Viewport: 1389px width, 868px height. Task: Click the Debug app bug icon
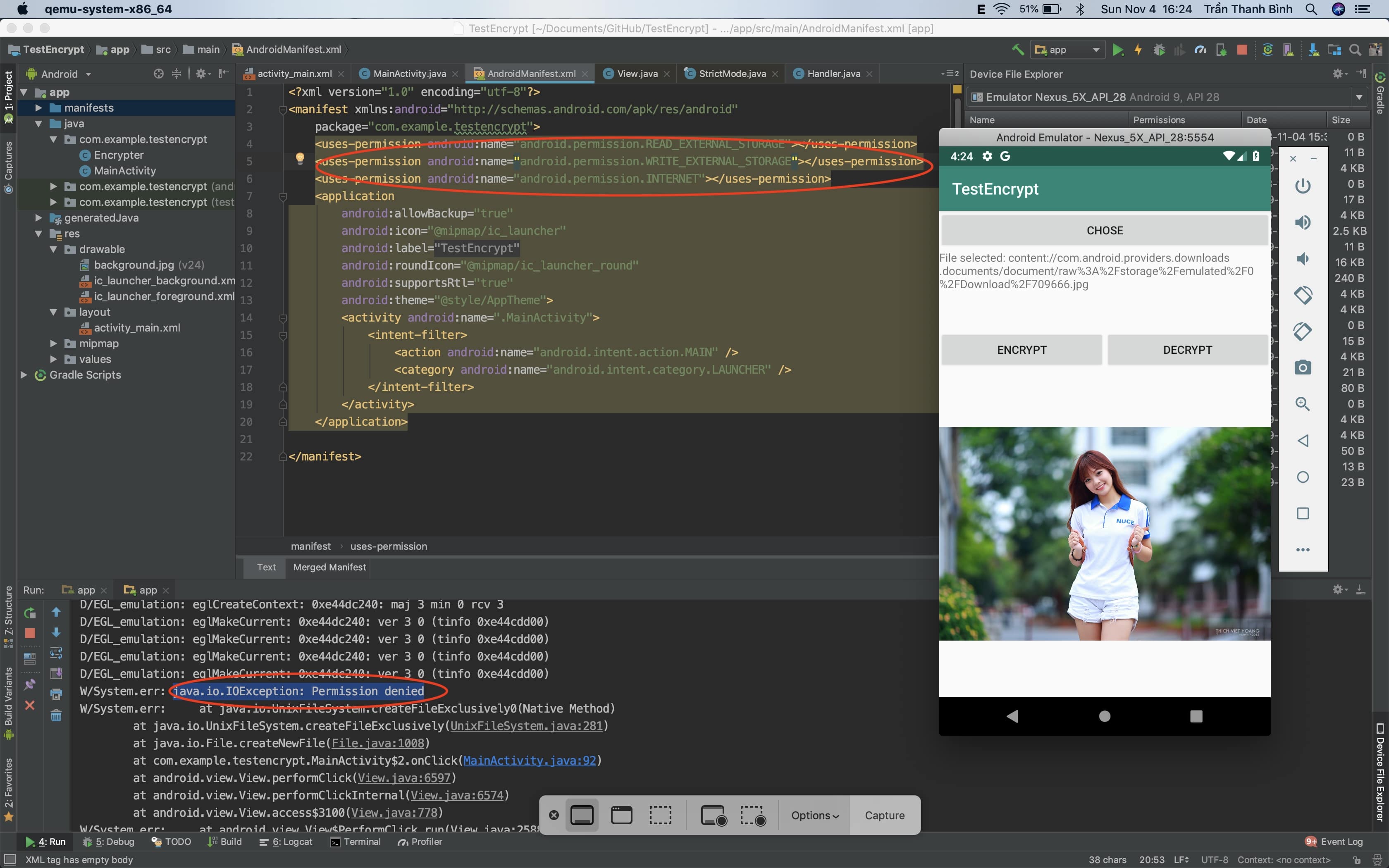[1159, 50]
